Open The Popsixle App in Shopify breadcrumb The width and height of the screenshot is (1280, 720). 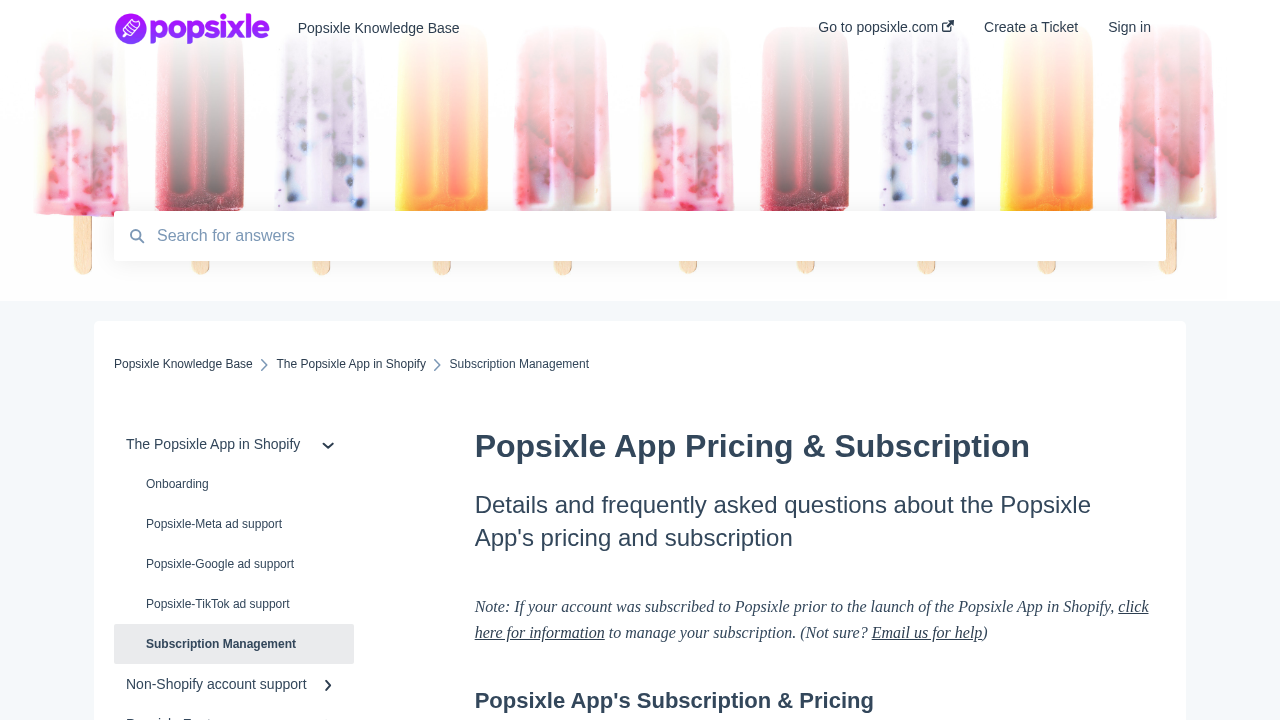pyautogui.click(x=351, y=364)
